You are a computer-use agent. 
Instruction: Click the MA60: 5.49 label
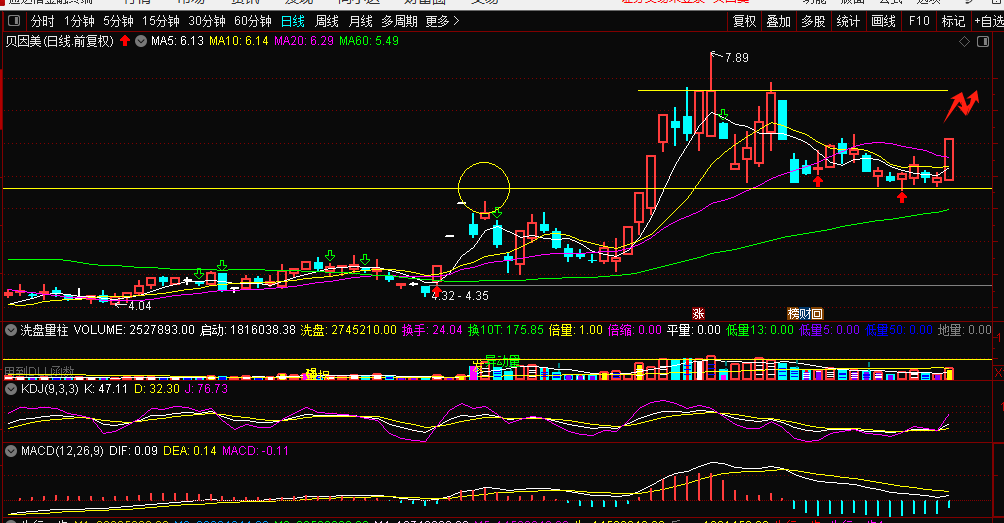pos(369,41)
